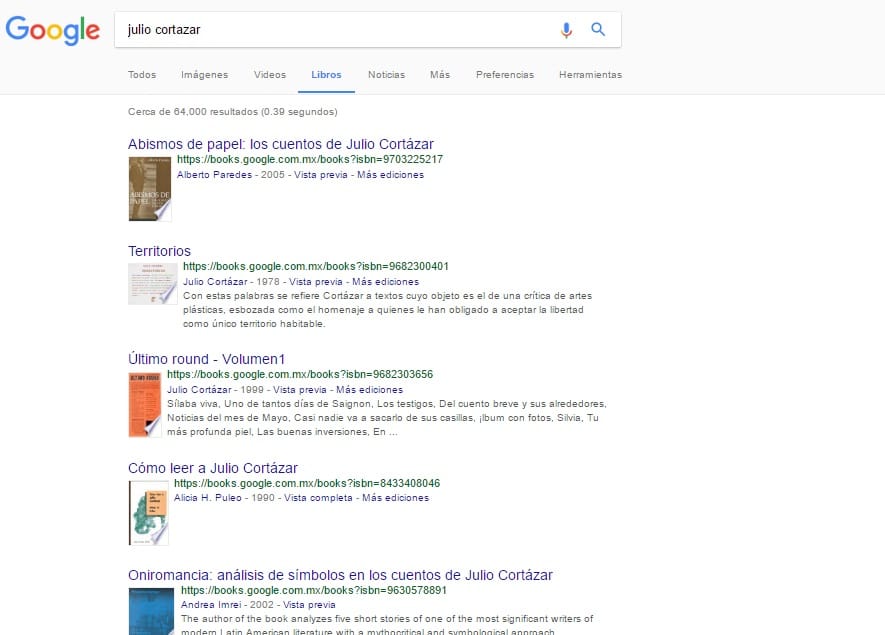Click Más ediciones for Cómo leer
Viewport: 885px width, 635px height.
(395, 498)
